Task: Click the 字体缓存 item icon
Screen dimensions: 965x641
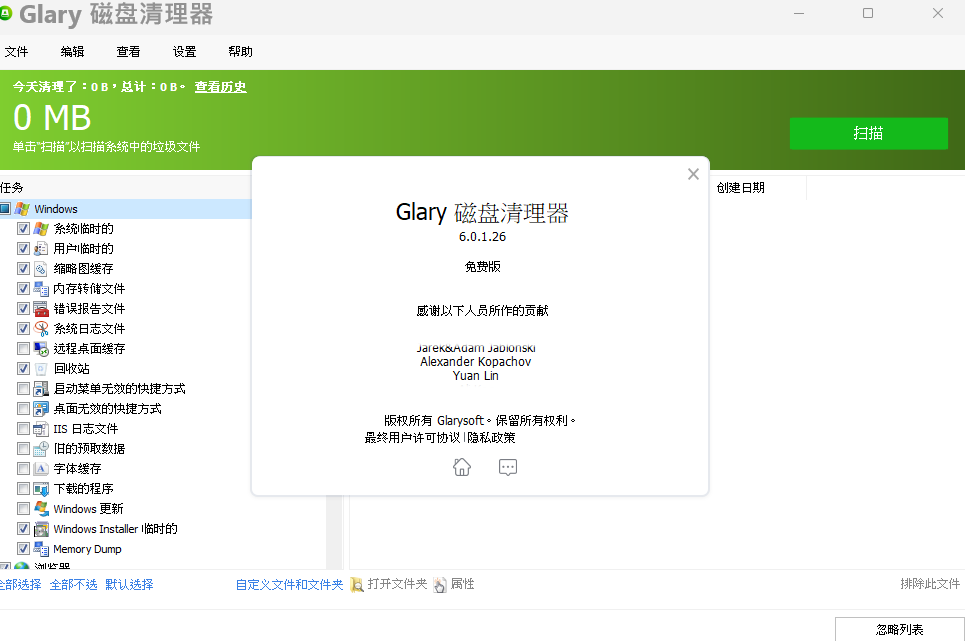Action: tap(41, 469)
